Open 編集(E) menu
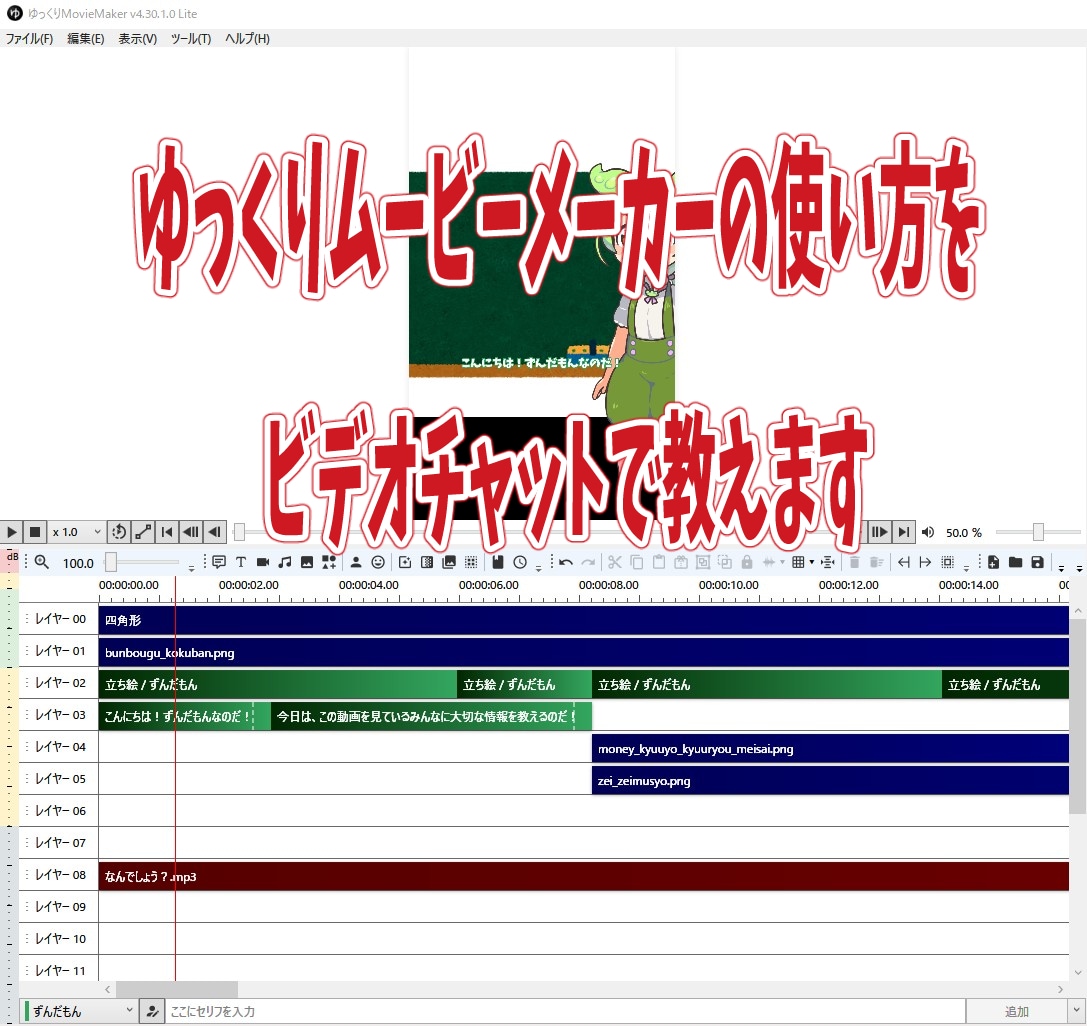Screen dimensions: 1087x1026 [85, 39]
